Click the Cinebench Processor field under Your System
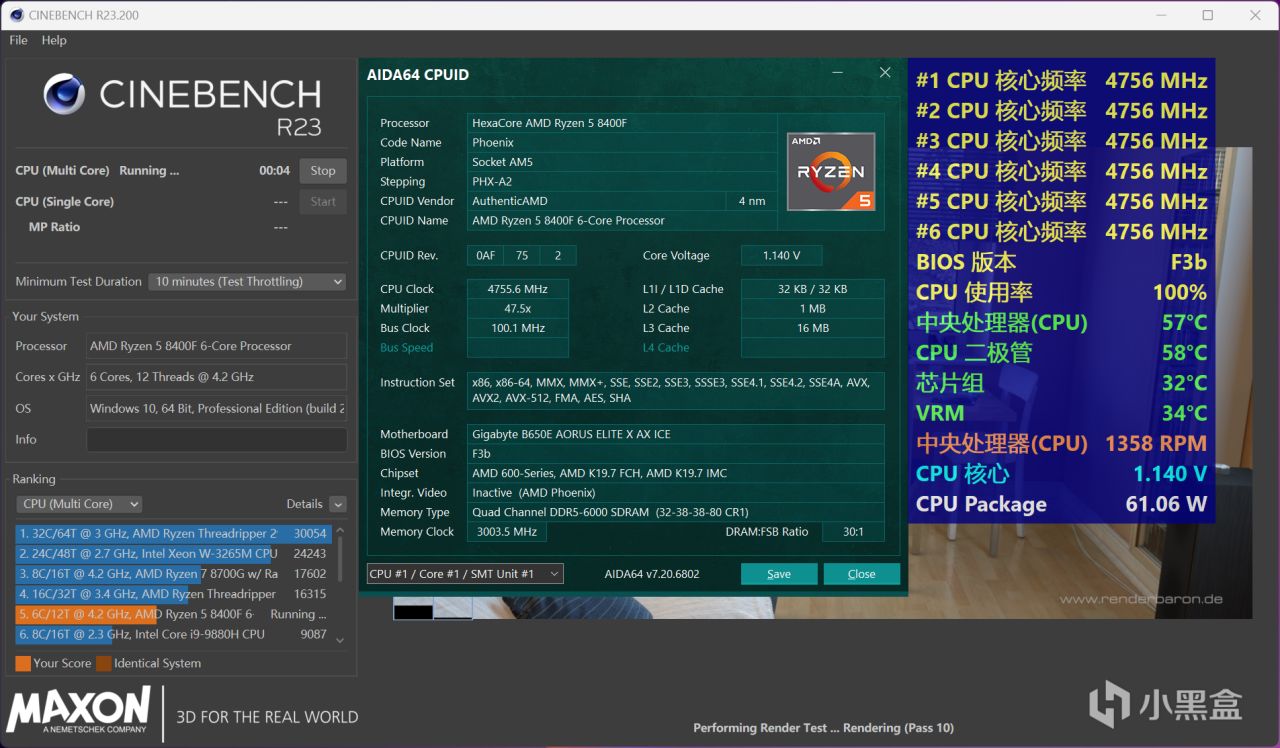1280x748 pixels. (217, 346)
